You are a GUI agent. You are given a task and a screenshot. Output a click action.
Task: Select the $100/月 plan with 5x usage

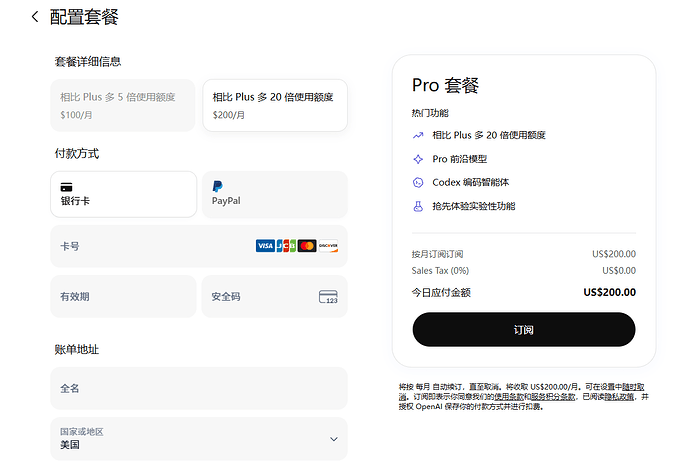[x=123, y=106]
